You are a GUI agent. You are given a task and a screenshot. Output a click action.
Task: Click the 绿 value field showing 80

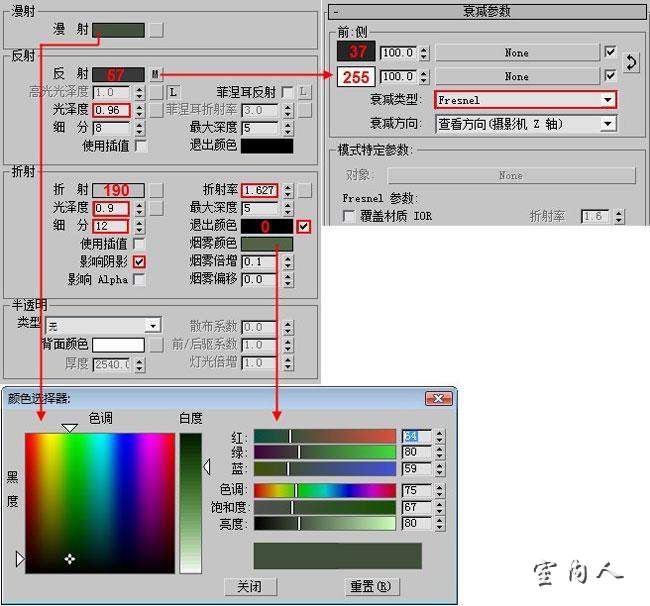click(x=417, y=452)
